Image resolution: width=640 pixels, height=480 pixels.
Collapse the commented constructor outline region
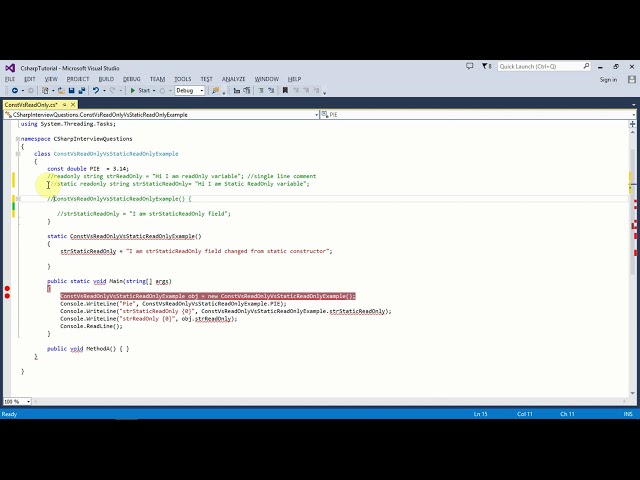(x=18, y=199)
